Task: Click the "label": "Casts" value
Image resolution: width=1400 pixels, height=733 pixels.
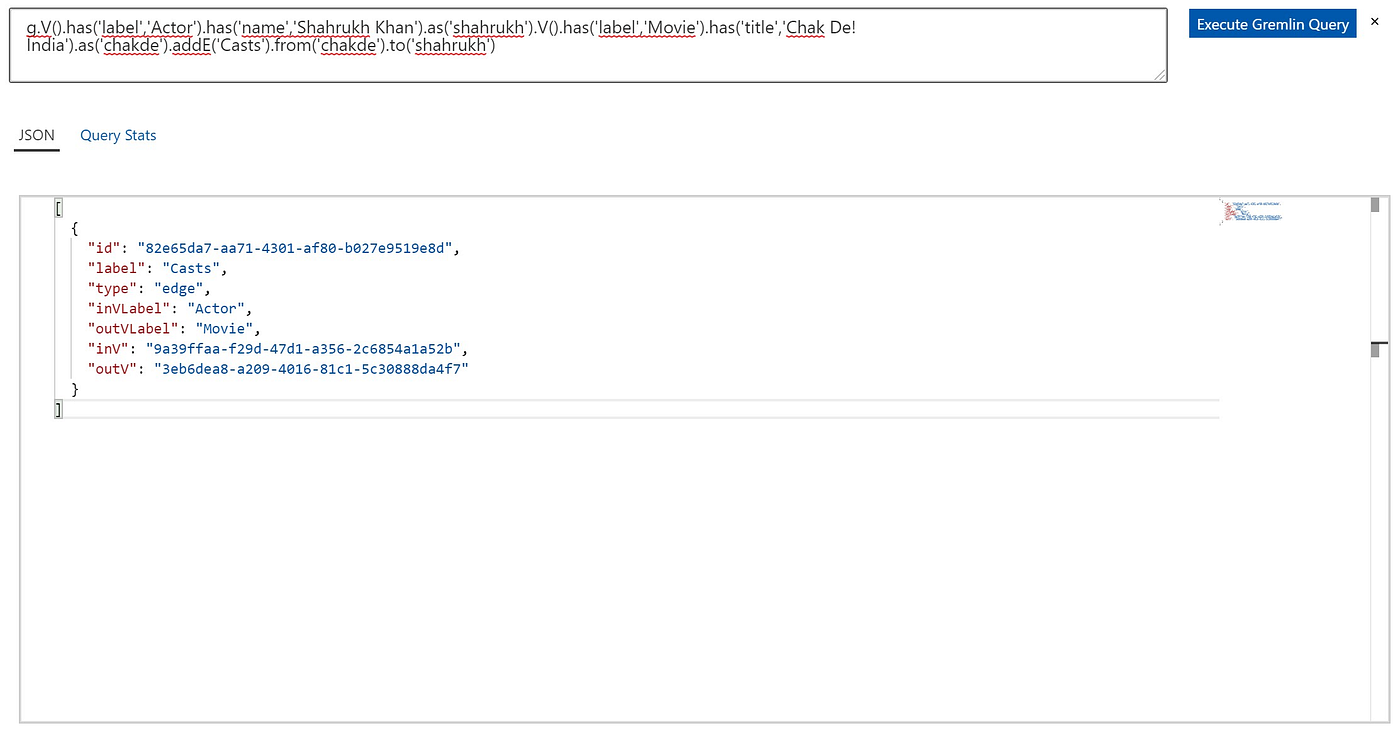Action: 190,267
